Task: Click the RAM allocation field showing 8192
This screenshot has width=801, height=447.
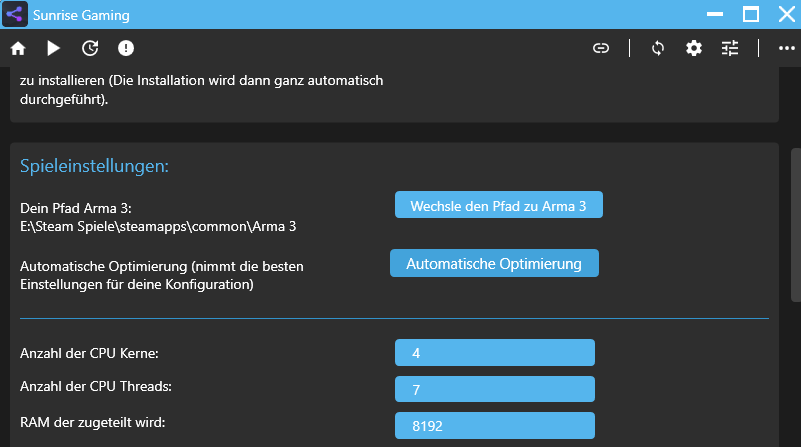Action: 495,425
